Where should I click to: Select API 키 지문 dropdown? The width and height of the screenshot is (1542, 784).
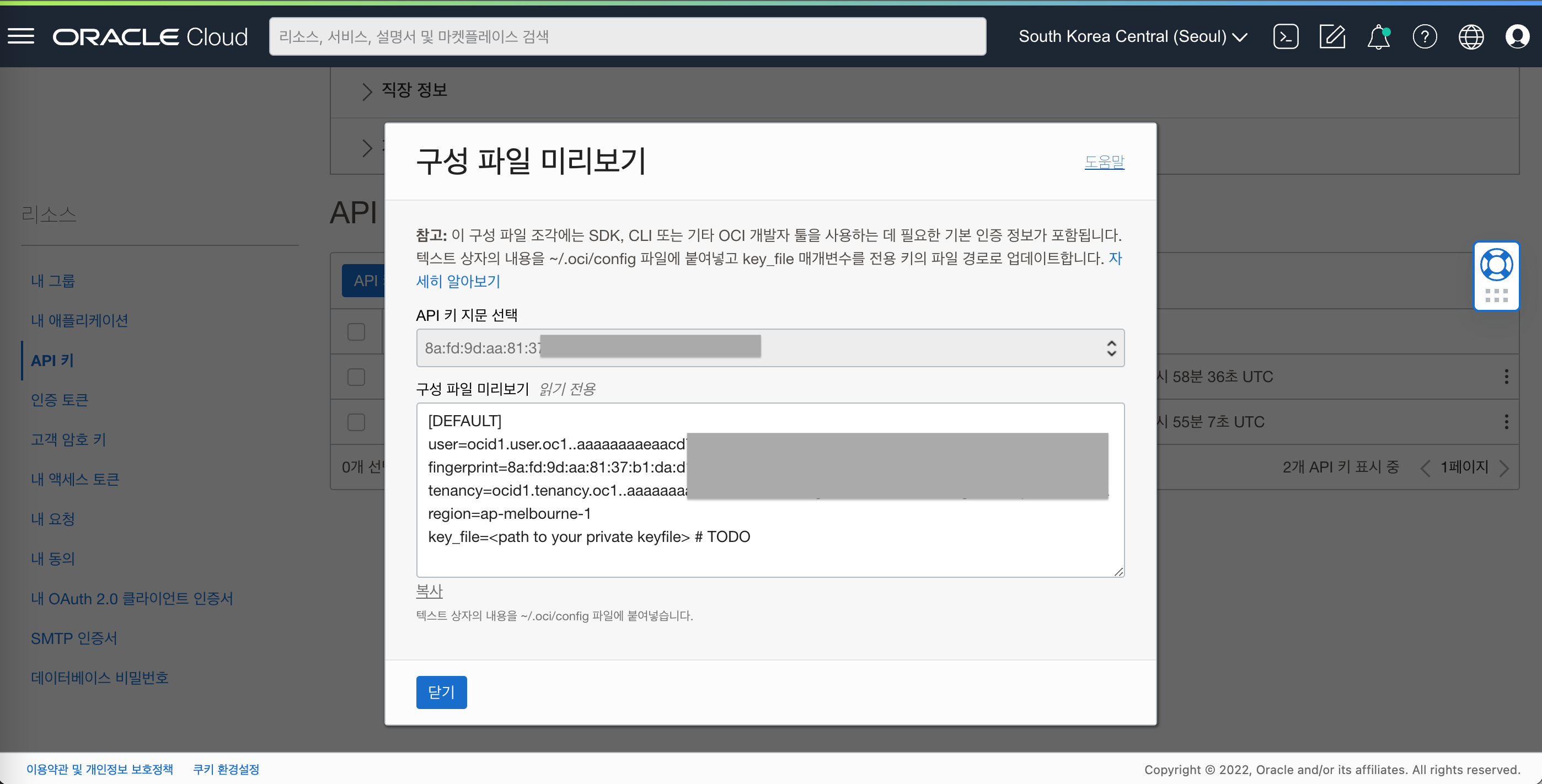point(770,347)
